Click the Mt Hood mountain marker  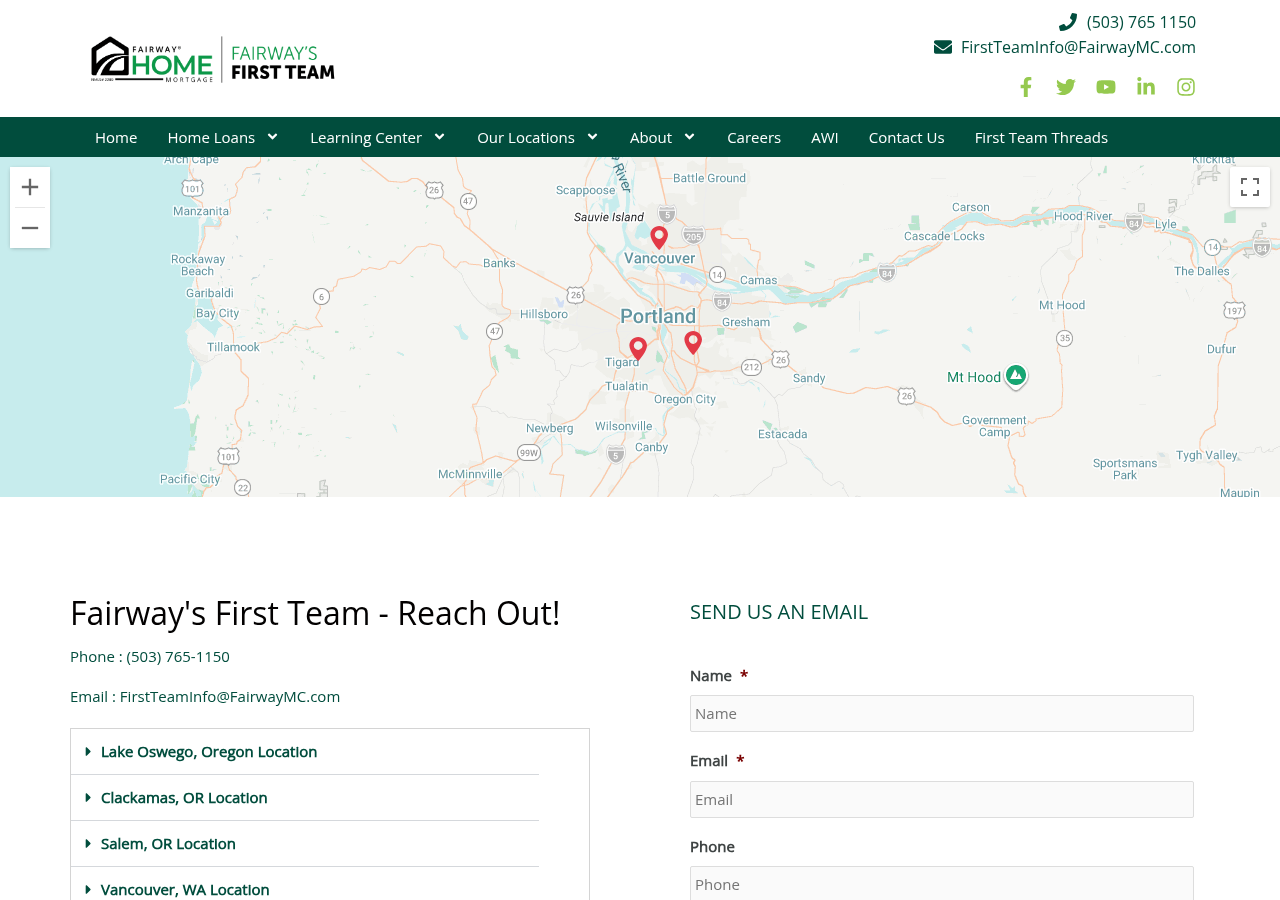(x=1016, y=376)
